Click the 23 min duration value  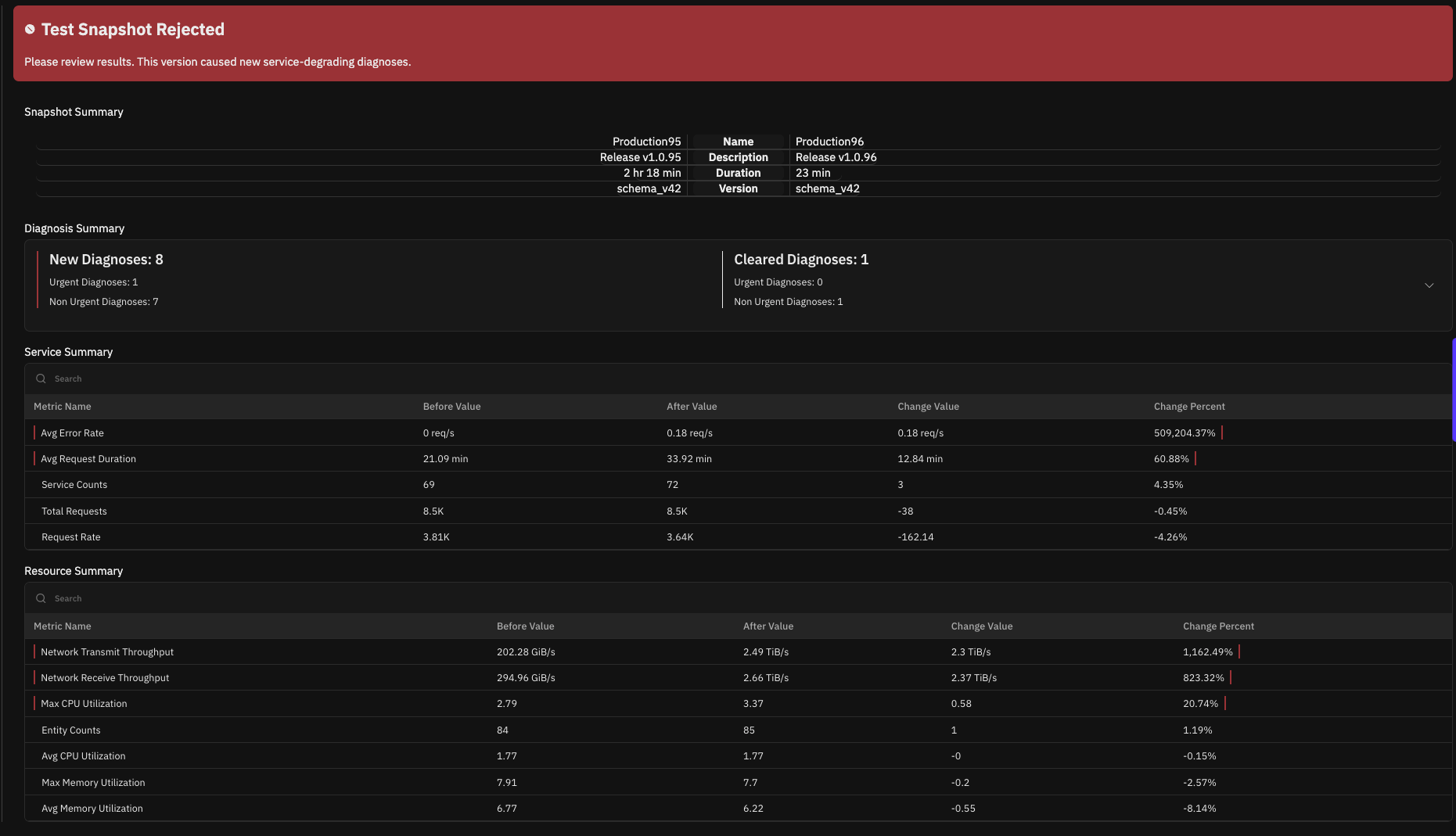813,173
